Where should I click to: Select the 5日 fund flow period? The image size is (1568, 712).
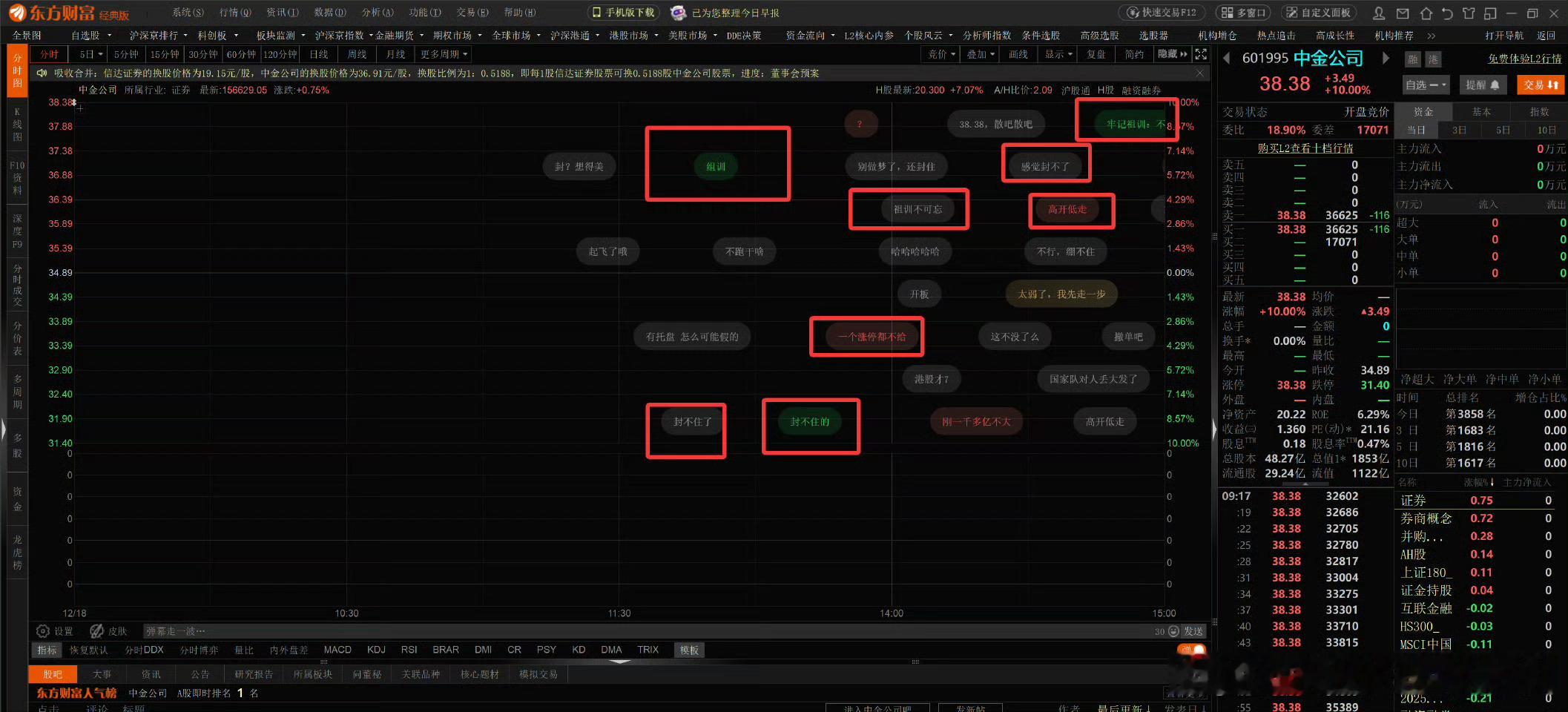(x=1503, y=130)
